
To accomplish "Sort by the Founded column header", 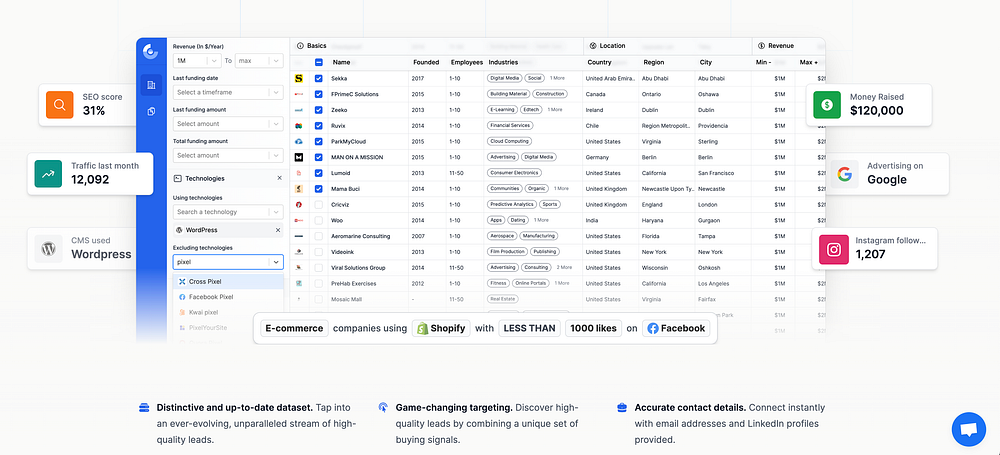I will click(x=426, y=63).
